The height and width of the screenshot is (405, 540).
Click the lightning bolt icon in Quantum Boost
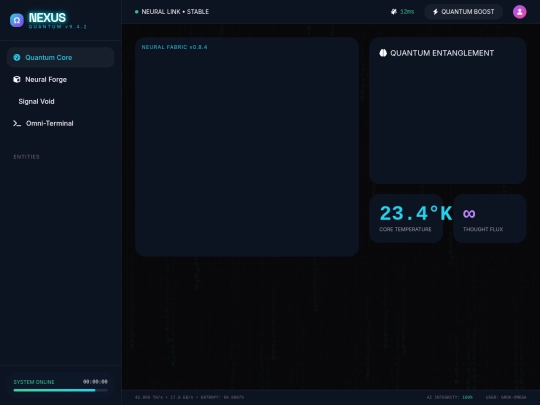pyautogui.click(x=435, y=12)
